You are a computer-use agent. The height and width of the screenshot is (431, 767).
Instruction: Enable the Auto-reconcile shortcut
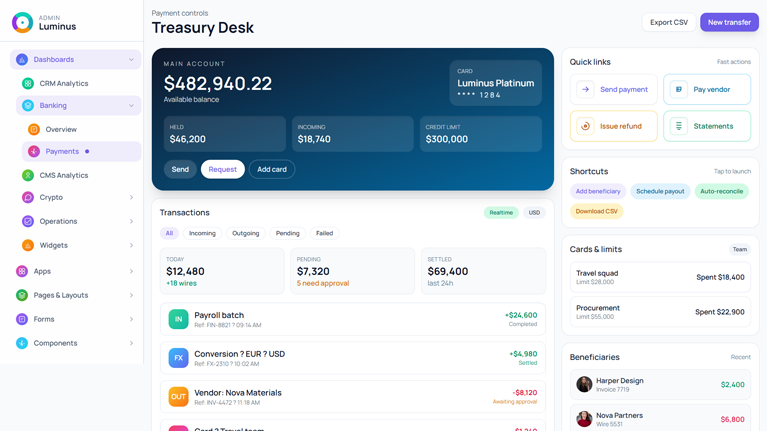tap(721, 191)
